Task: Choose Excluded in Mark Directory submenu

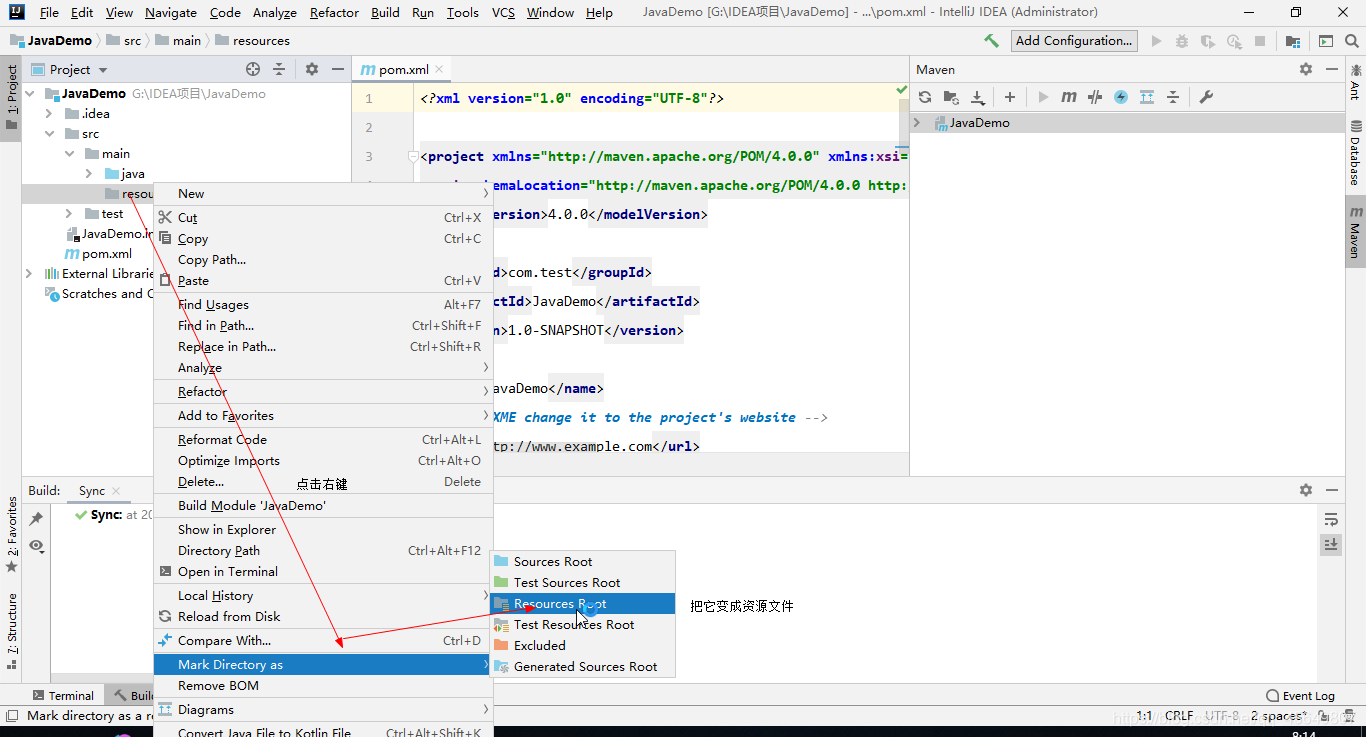Action: click(583, 646)
